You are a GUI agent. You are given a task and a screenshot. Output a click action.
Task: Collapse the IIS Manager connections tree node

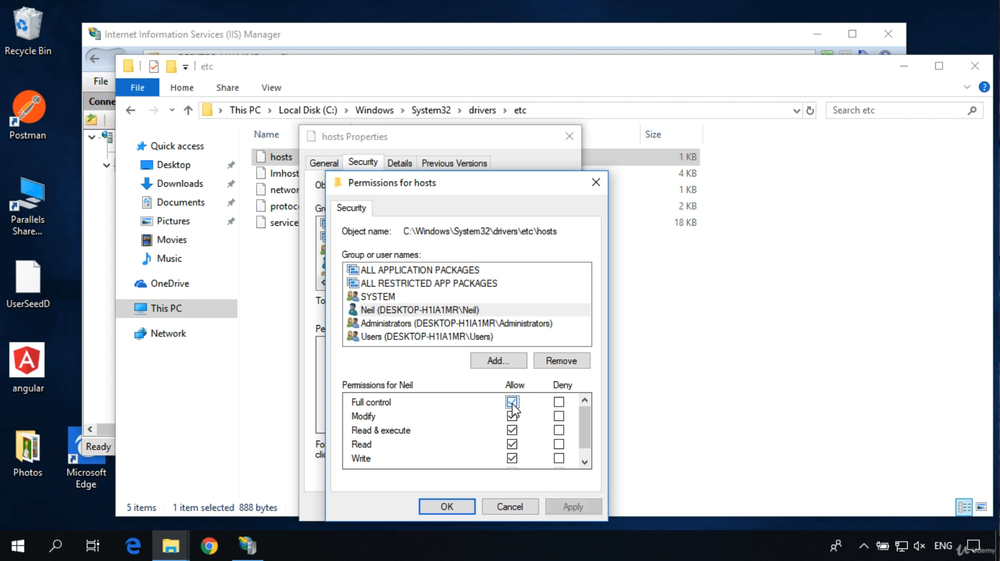click(x=92, y=137)
